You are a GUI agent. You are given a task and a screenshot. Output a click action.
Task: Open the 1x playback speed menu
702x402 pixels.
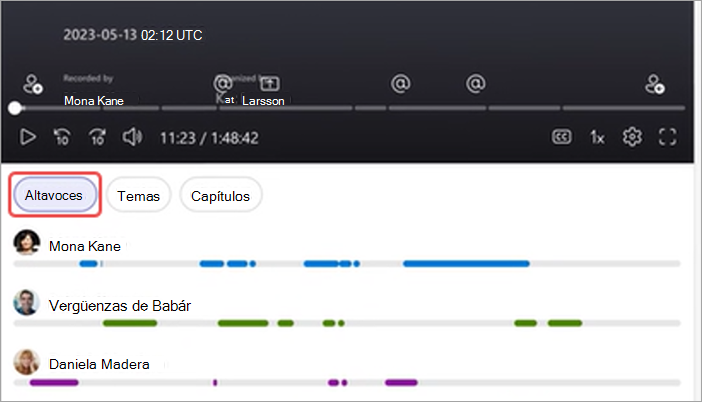click(597, 137)
